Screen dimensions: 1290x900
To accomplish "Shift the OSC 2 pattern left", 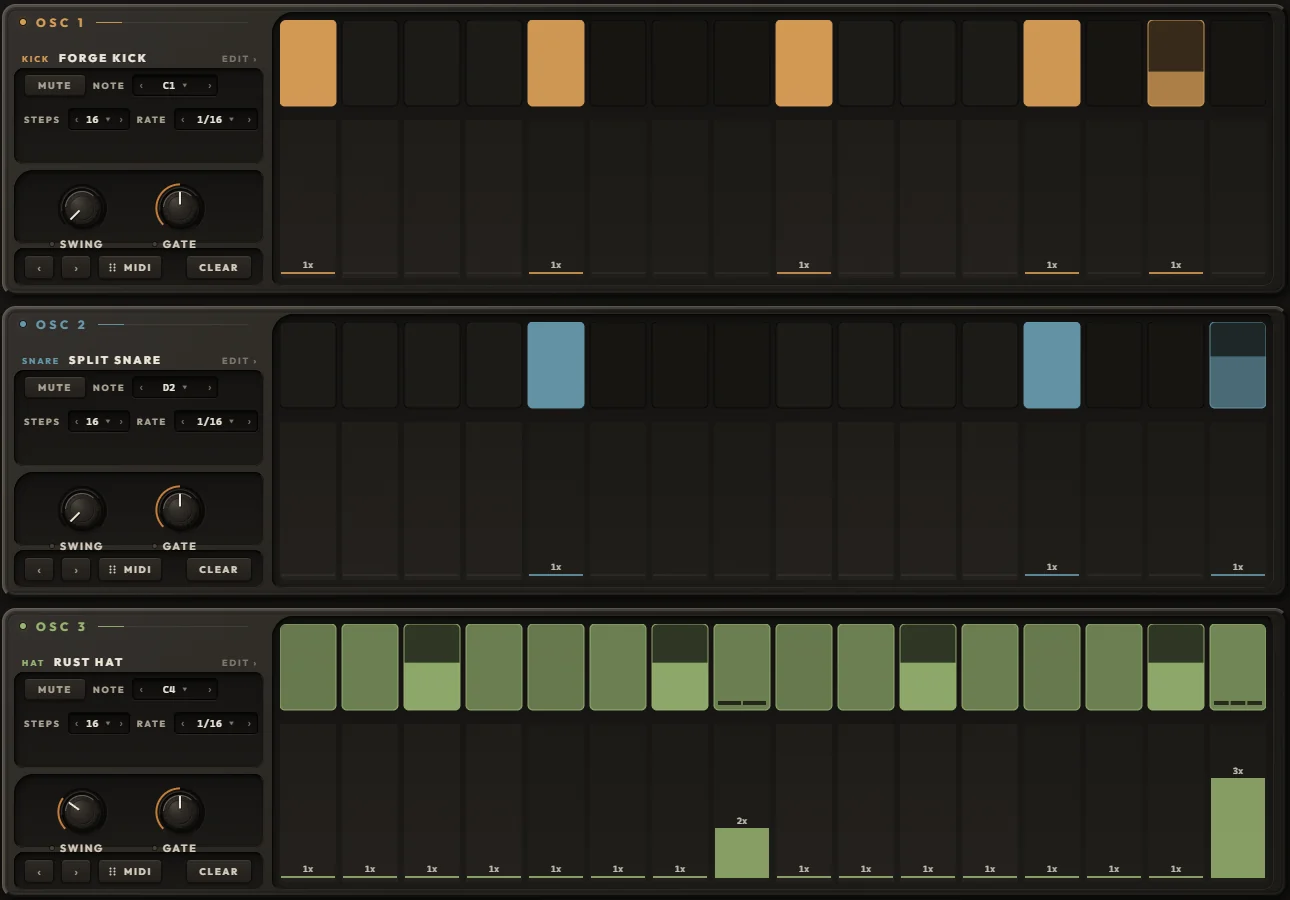I will coord(39,569).
